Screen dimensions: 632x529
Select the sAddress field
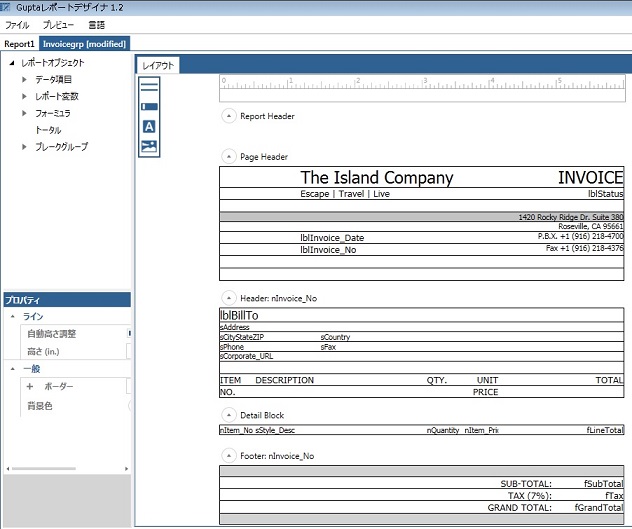click(235, 327)
